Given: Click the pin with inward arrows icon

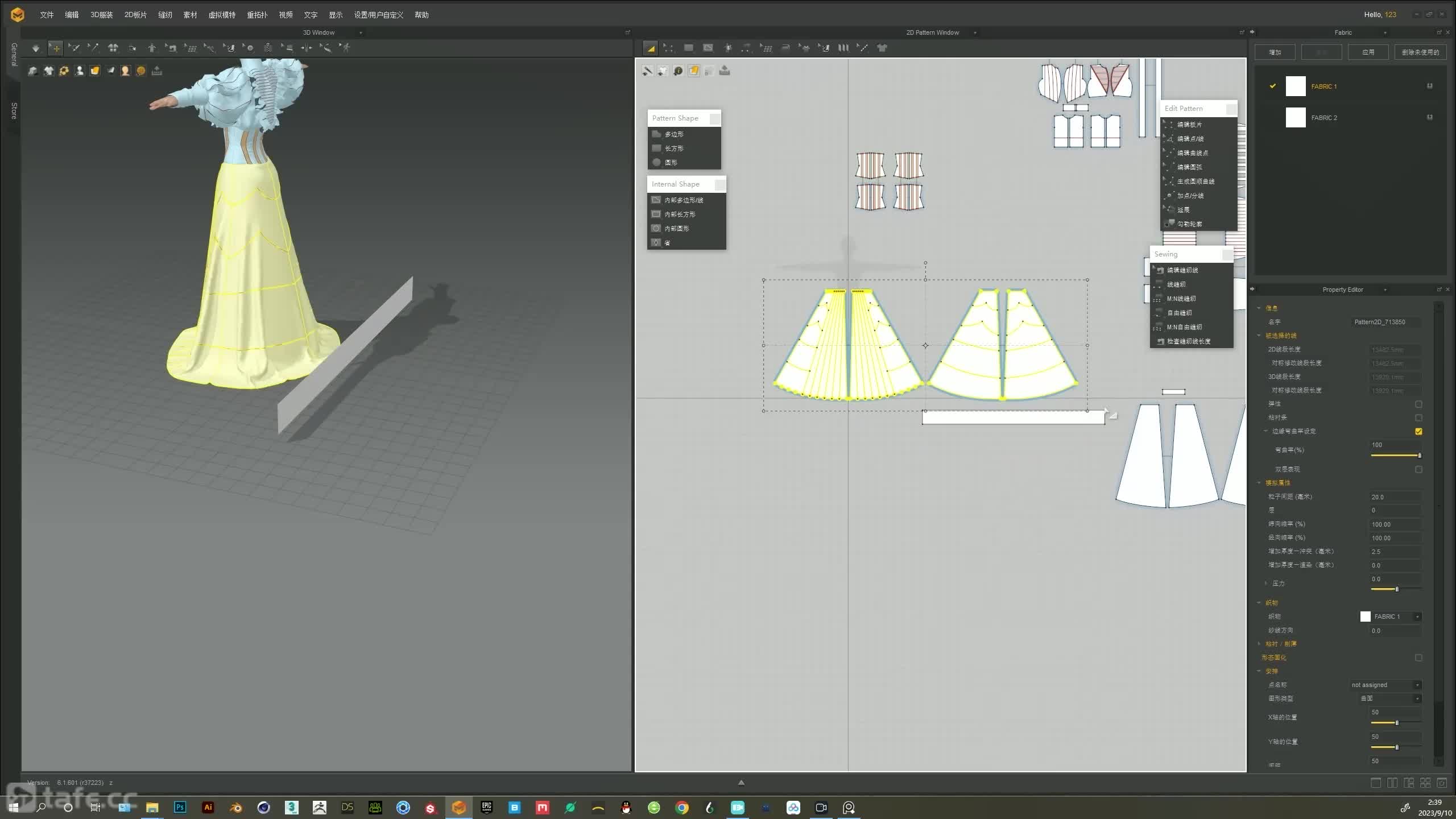Looking at the screenshot, I should coord(307,48).
